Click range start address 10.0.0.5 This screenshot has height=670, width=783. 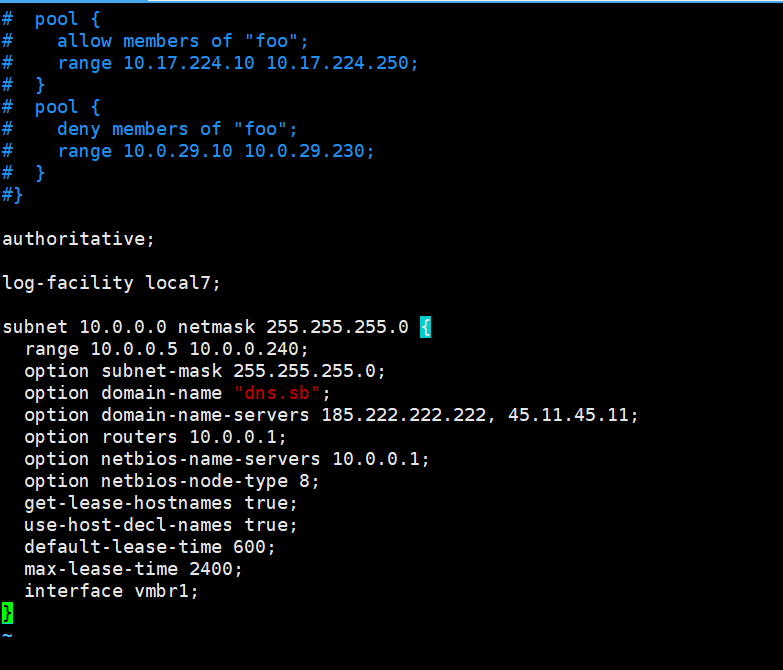tap(134, 349)
